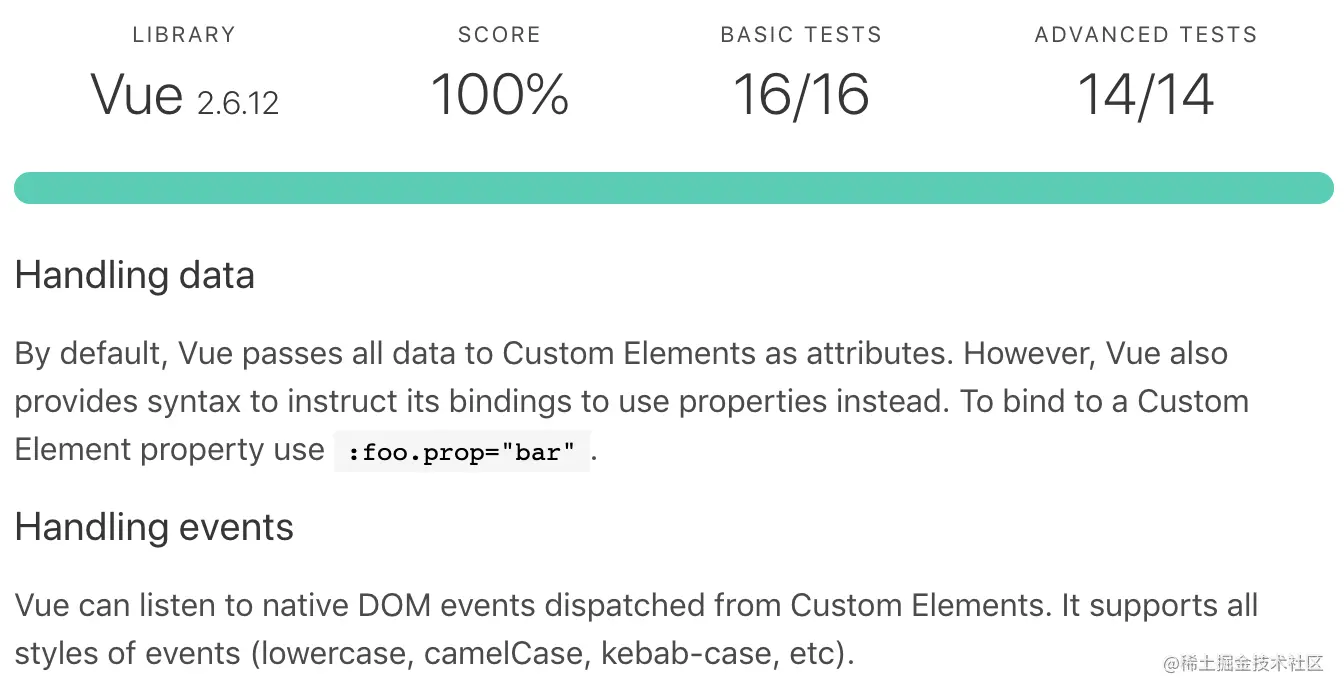
Task: Select the 2.6.12 version number
Action: click(x=238, y=103)
